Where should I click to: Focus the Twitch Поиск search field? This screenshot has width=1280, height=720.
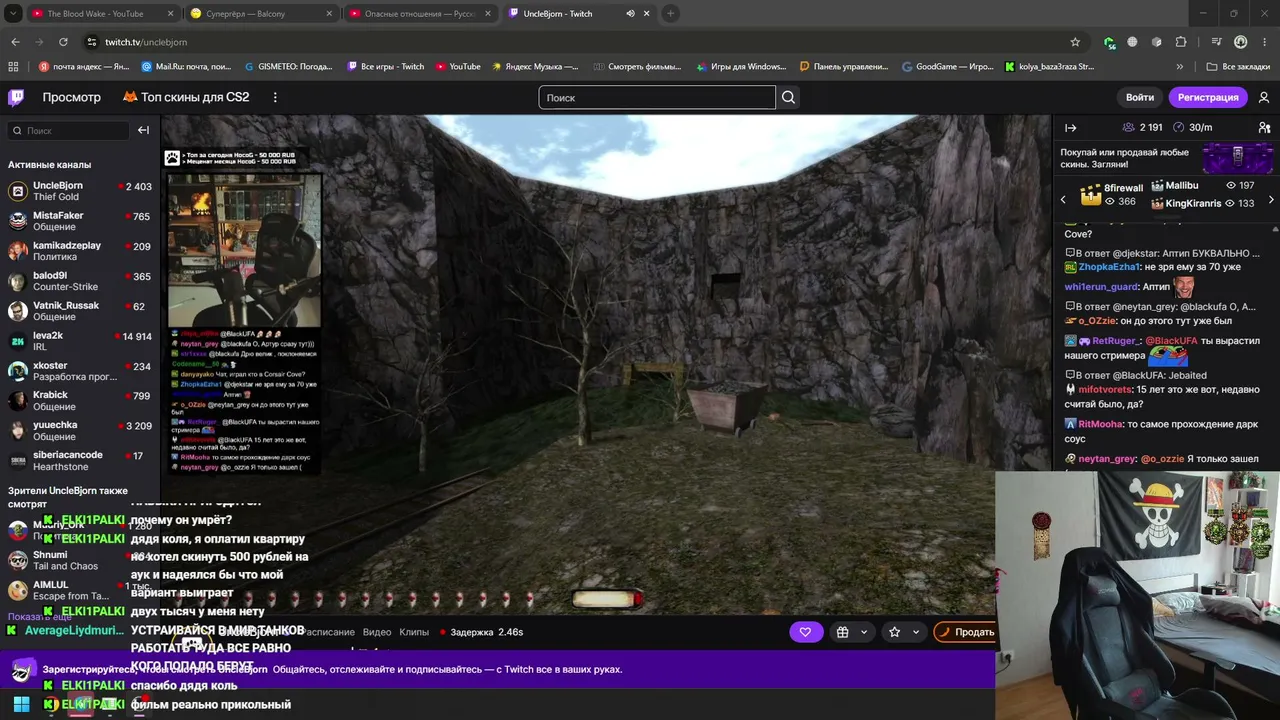click(x=657, y=97)
